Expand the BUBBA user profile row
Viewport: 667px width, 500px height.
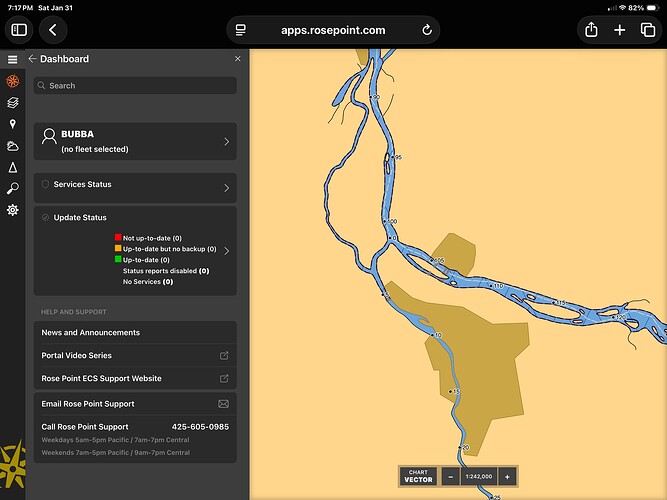click(x=226, y=141)
